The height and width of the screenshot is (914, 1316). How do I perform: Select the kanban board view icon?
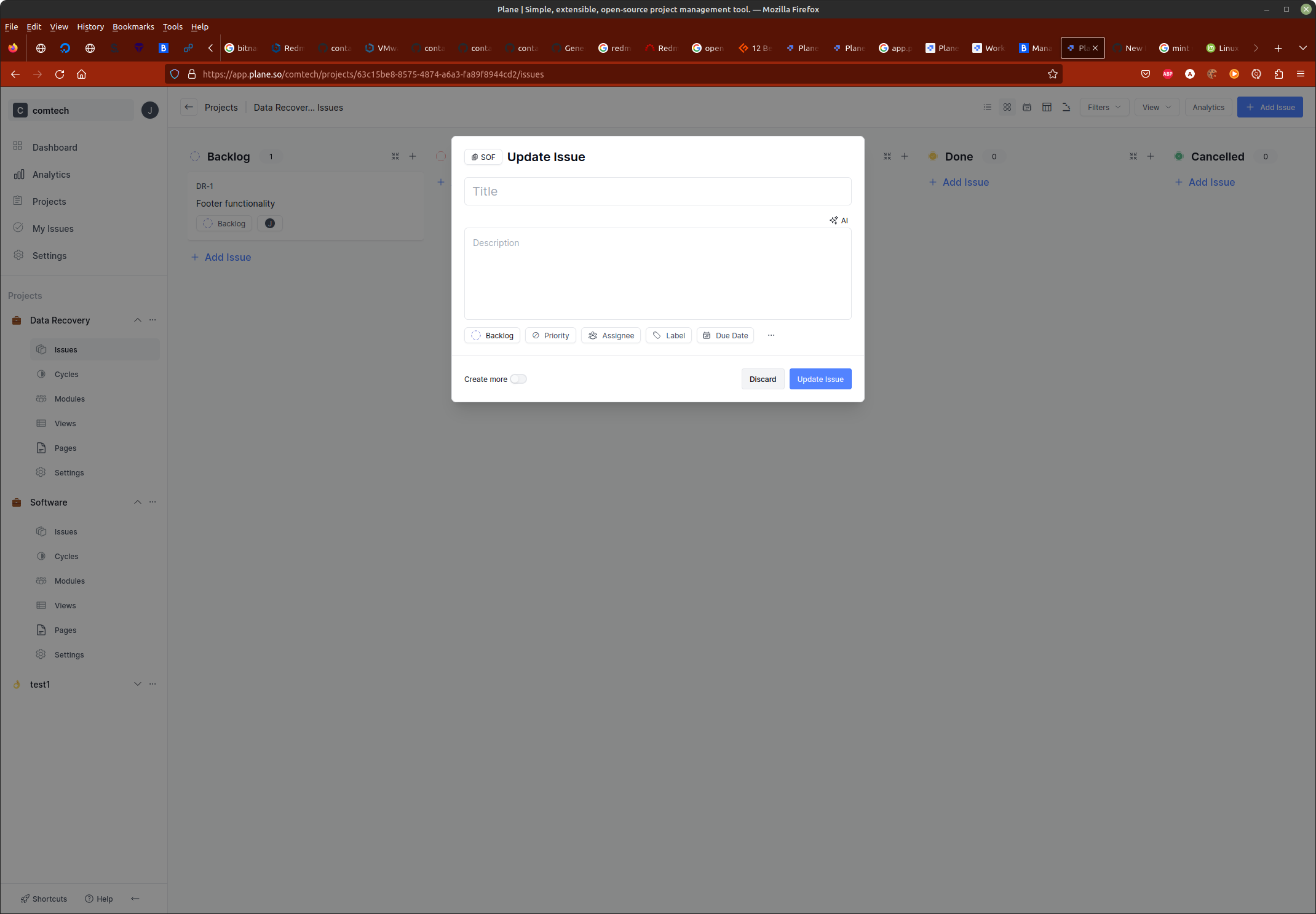[1007, 107]
